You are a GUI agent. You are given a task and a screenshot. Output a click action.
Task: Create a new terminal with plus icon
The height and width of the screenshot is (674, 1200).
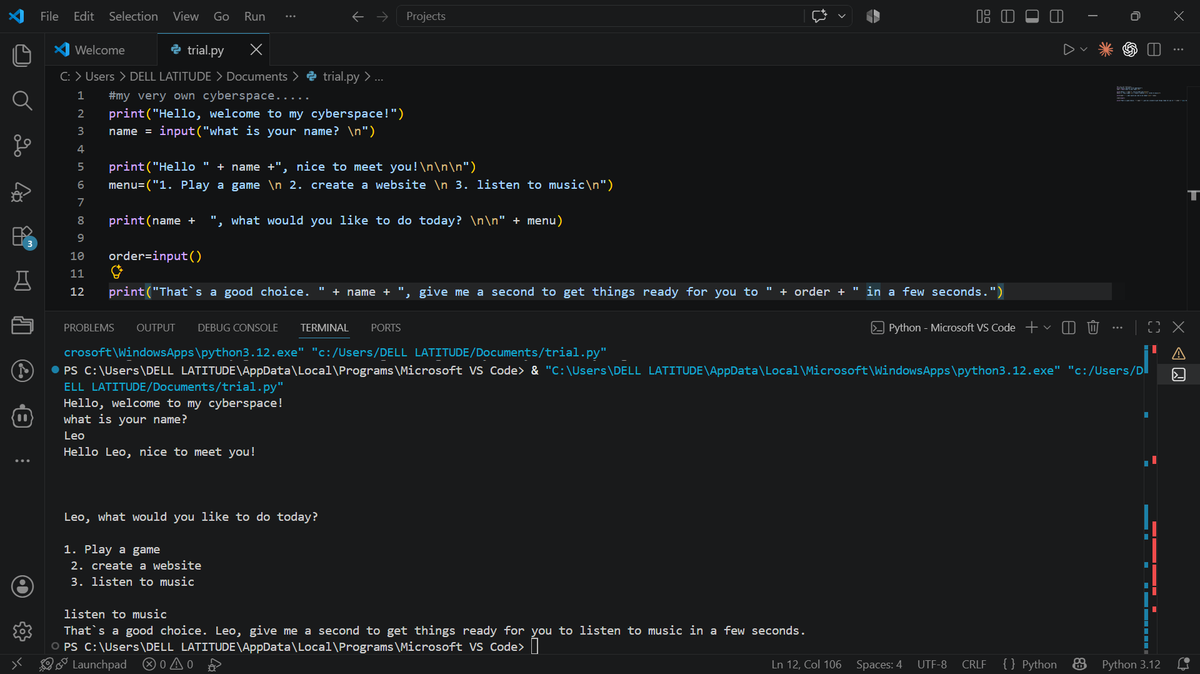tap(1032, 327)
